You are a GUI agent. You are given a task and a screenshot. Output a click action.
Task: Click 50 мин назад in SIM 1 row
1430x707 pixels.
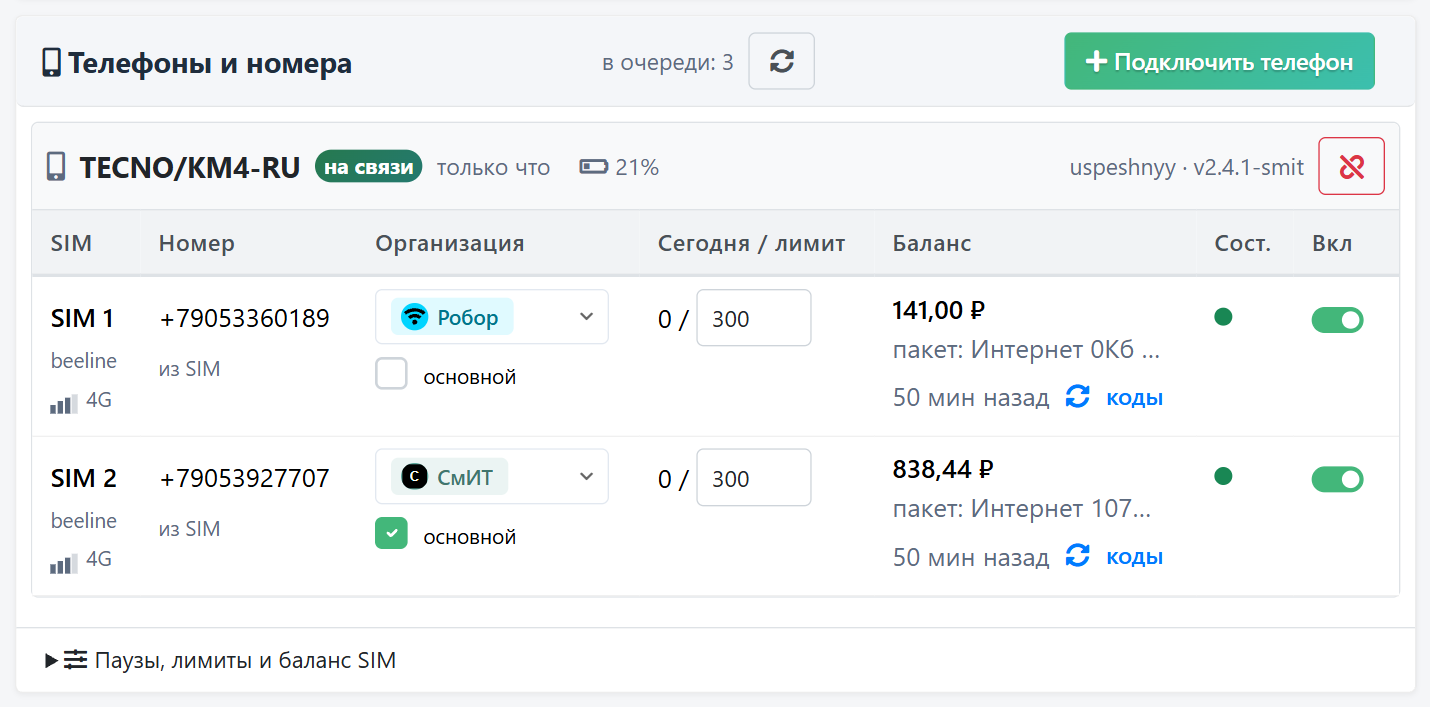[971, 398]
